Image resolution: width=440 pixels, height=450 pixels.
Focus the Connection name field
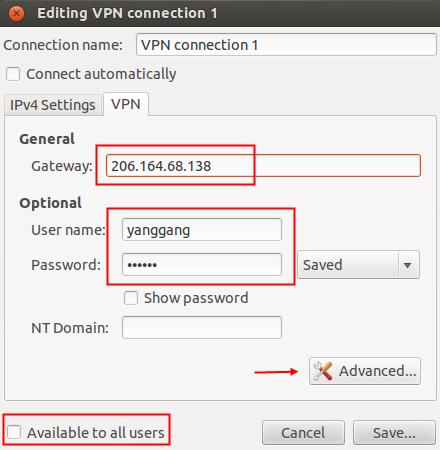pos(286,45)
